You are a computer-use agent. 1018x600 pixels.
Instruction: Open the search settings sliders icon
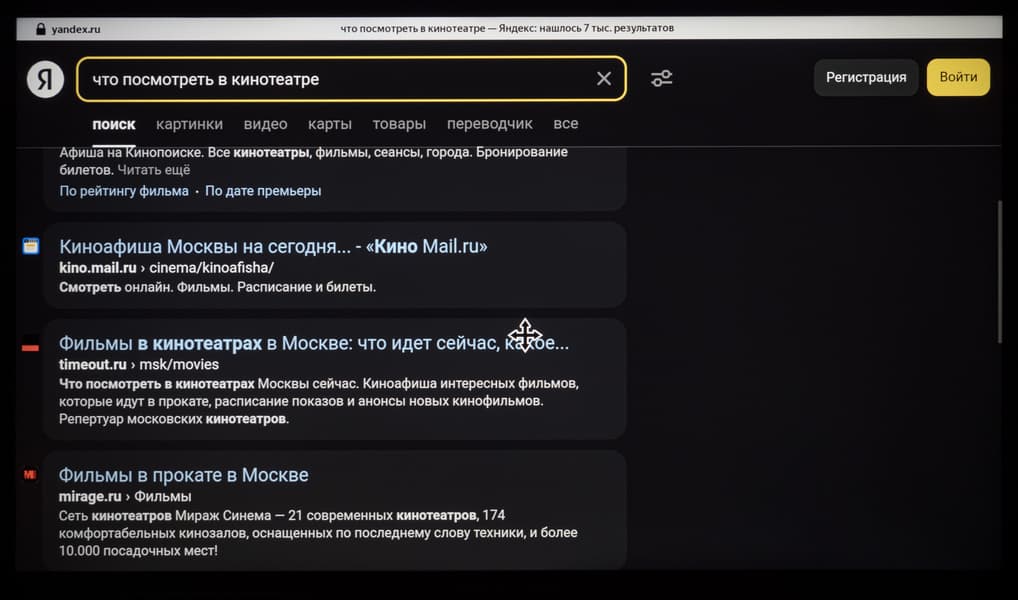pos(662,79)
